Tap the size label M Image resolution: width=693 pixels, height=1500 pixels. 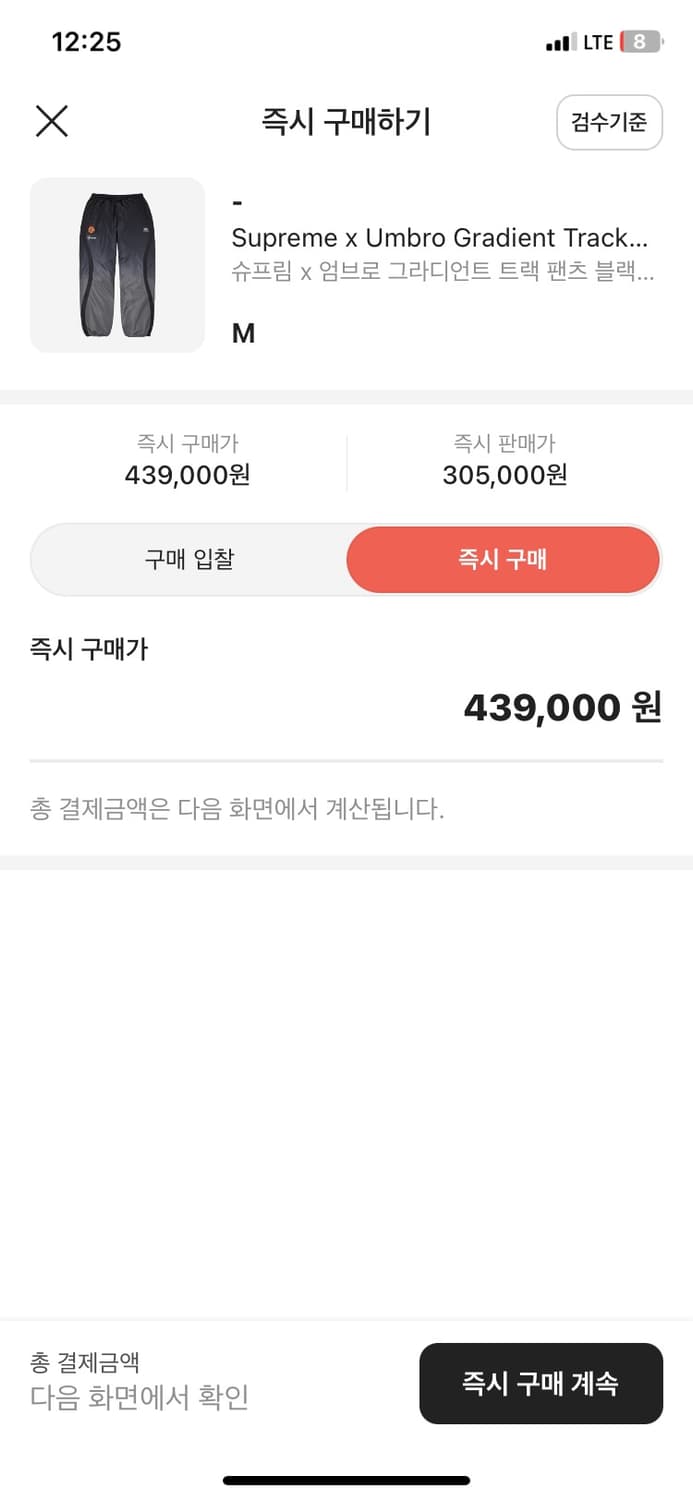(243, 333)
